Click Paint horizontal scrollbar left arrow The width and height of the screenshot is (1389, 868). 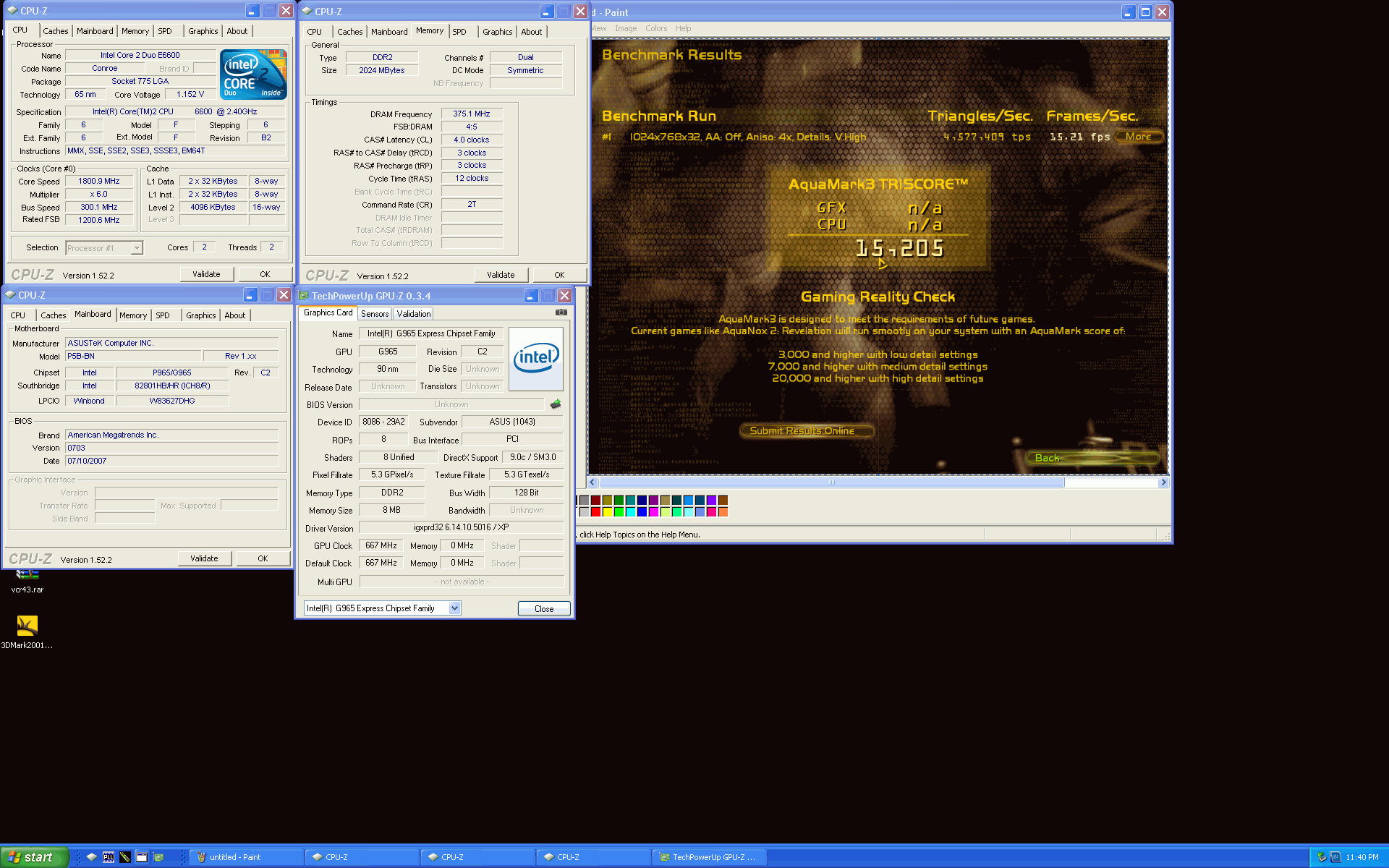592,482
